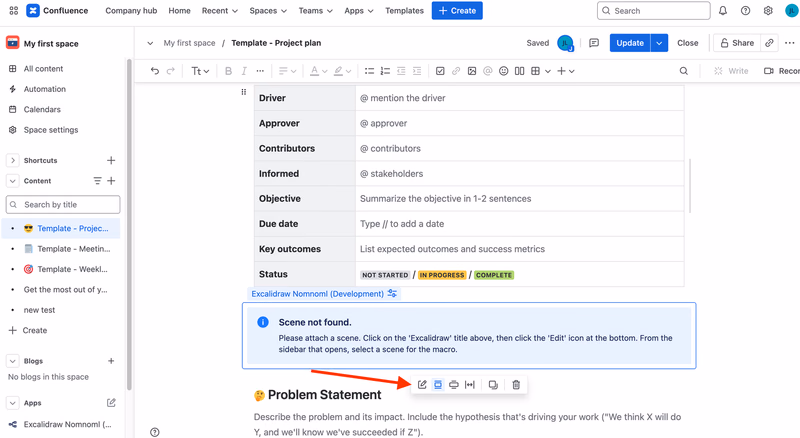Go to Home
Screen dimensions: 800x438
click(x=180, y=11)
